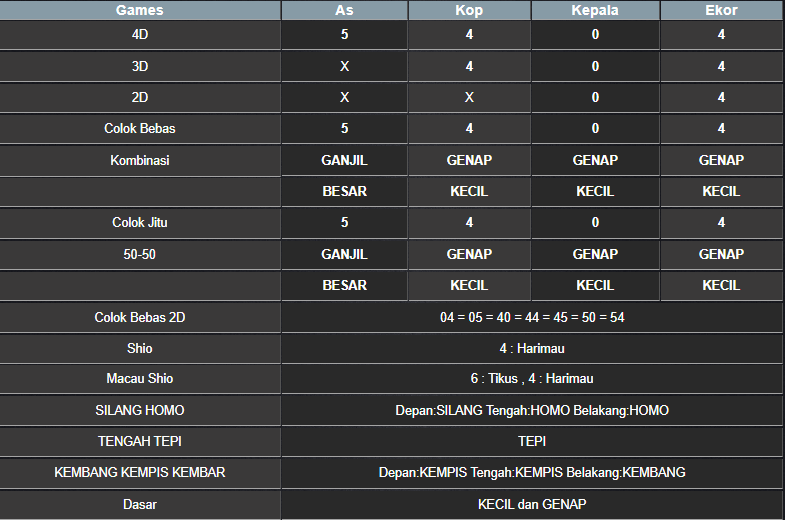Select the 2D row label

140,97
